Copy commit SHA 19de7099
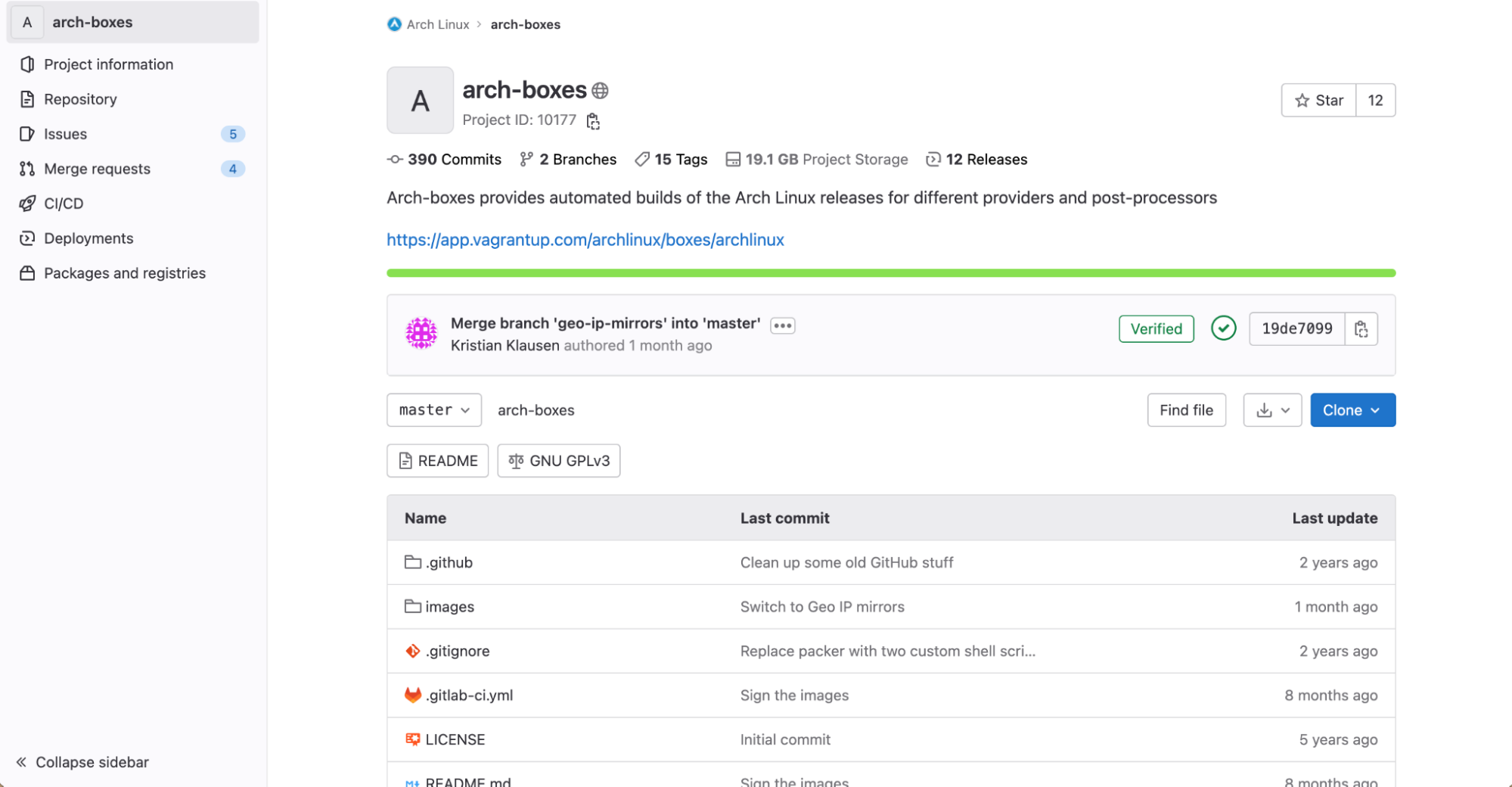This screenshot has width=1512, height=787. click(1361, 329)
